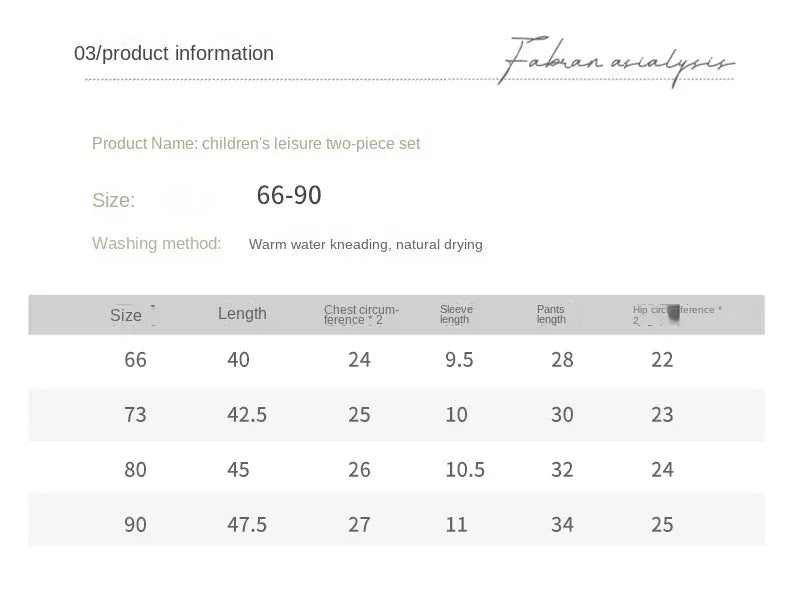790x591 pixels.
Task: Click the 42.5 length value
Action: pos(247,415)
